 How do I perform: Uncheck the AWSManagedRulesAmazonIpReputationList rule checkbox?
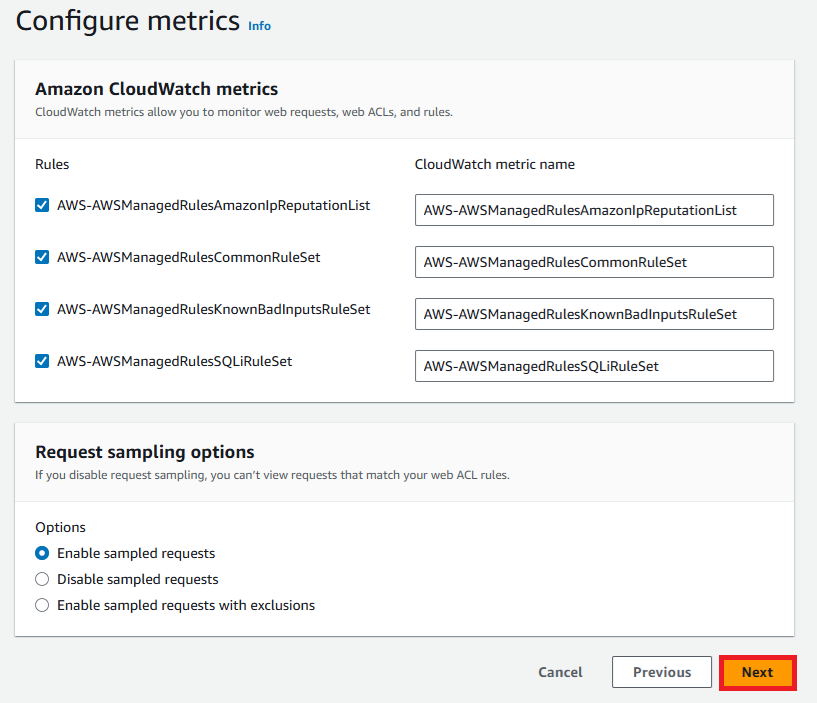coord(42,205)
